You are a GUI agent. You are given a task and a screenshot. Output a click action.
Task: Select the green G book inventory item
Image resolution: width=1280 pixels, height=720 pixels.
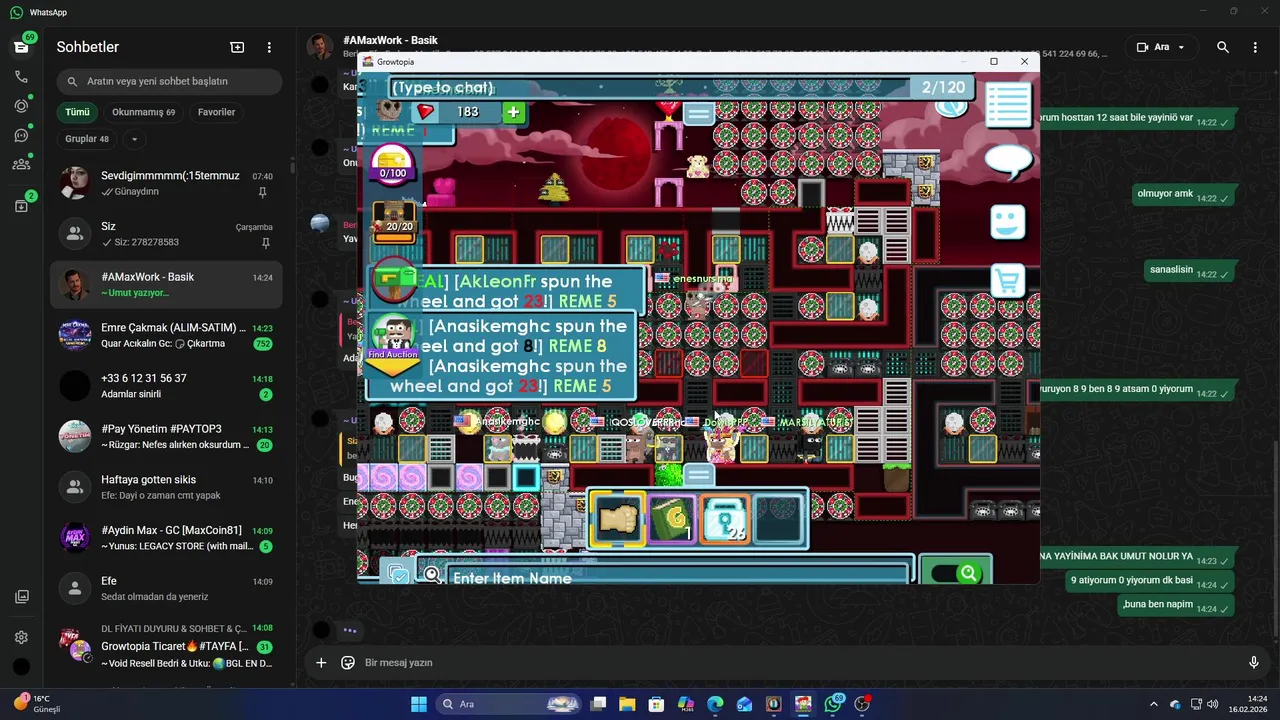(672, 519)
